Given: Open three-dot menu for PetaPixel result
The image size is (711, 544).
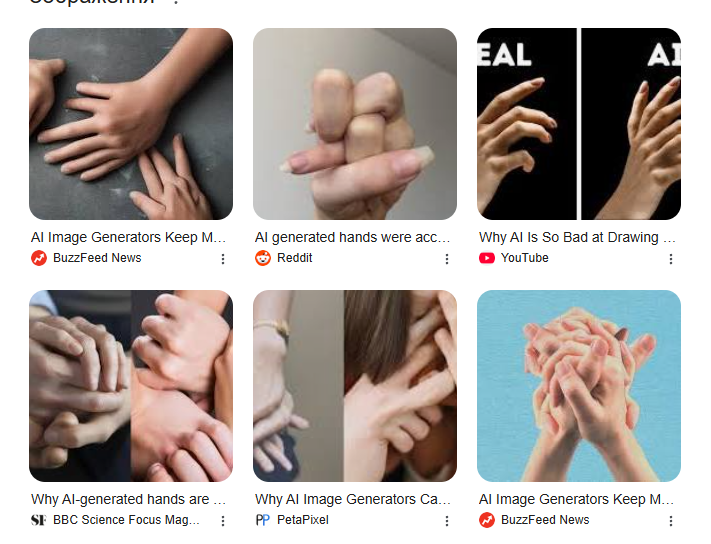Looking at the screenshot, I should (x=447, y=521).
